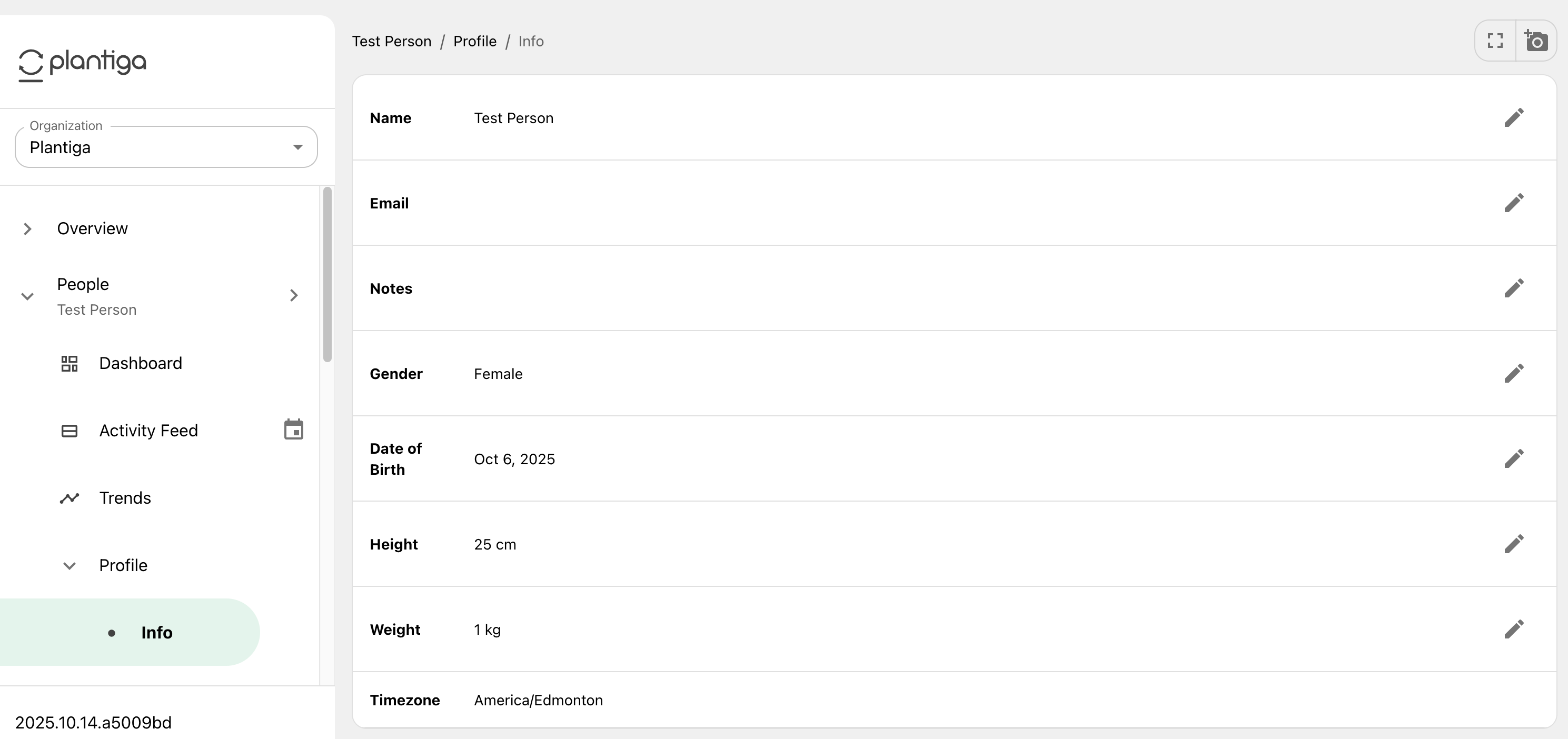
Task: Edit Height with the pencil icon
Action: 1513,544
